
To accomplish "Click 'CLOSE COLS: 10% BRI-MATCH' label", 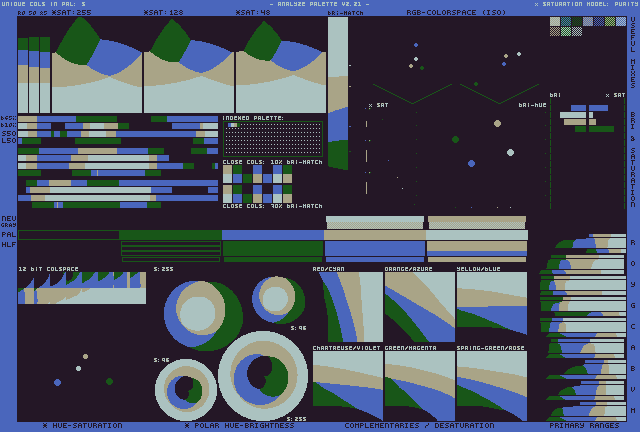I will pos(272,162).
